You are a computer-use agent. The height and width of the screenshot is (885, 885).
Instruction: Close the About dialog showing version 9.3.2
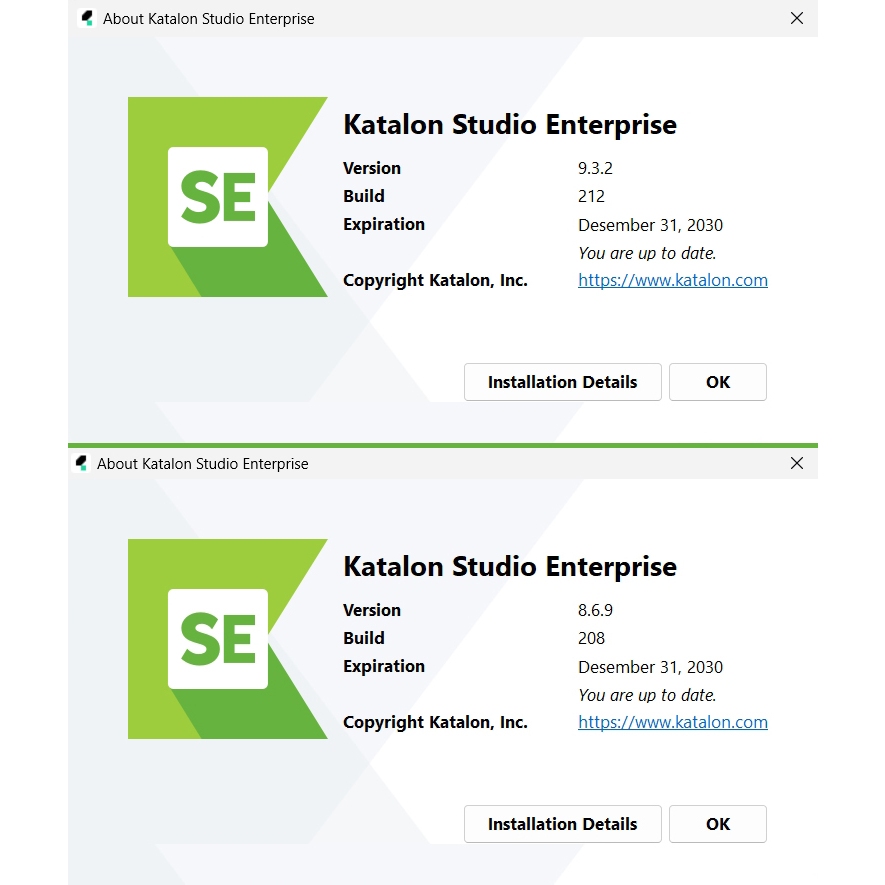point(797,18)
